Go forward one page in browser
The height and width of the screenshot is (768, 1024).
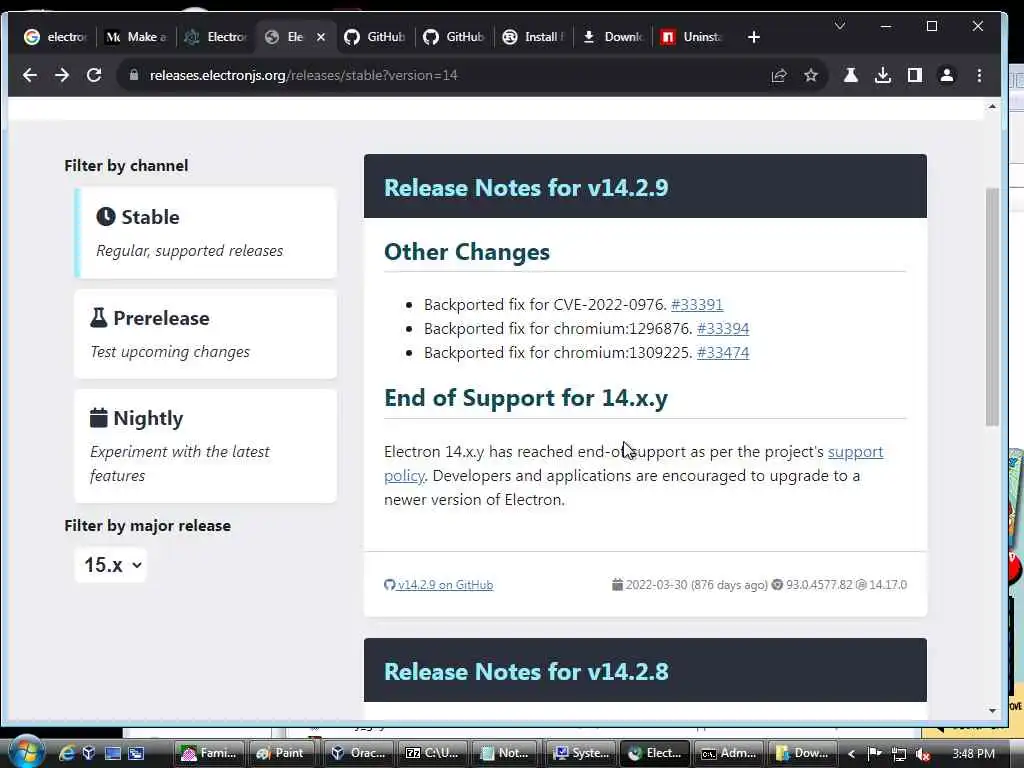coord(62,75)
